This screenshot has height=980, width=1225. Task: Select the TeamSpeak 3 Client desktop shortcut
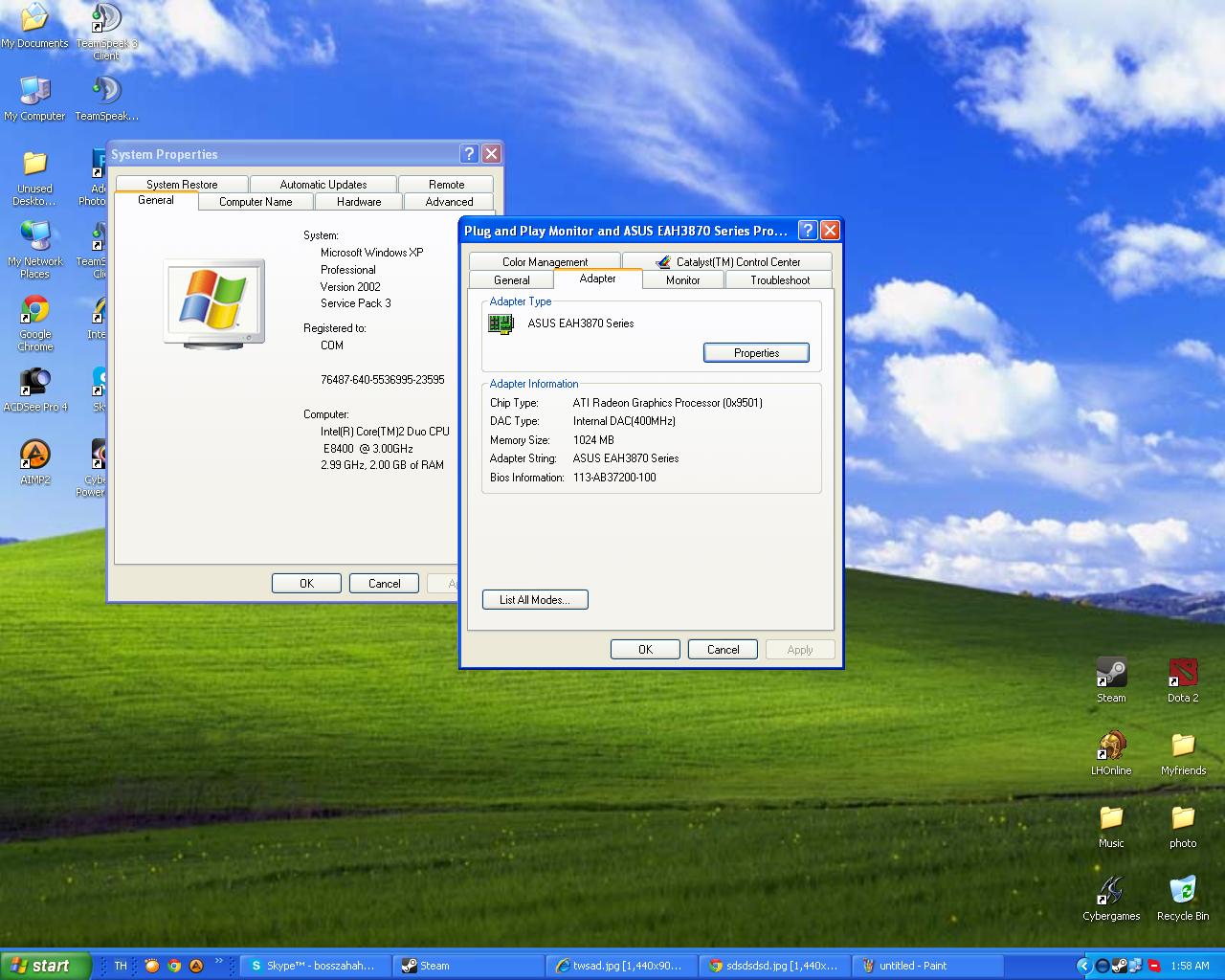(106, 31)
